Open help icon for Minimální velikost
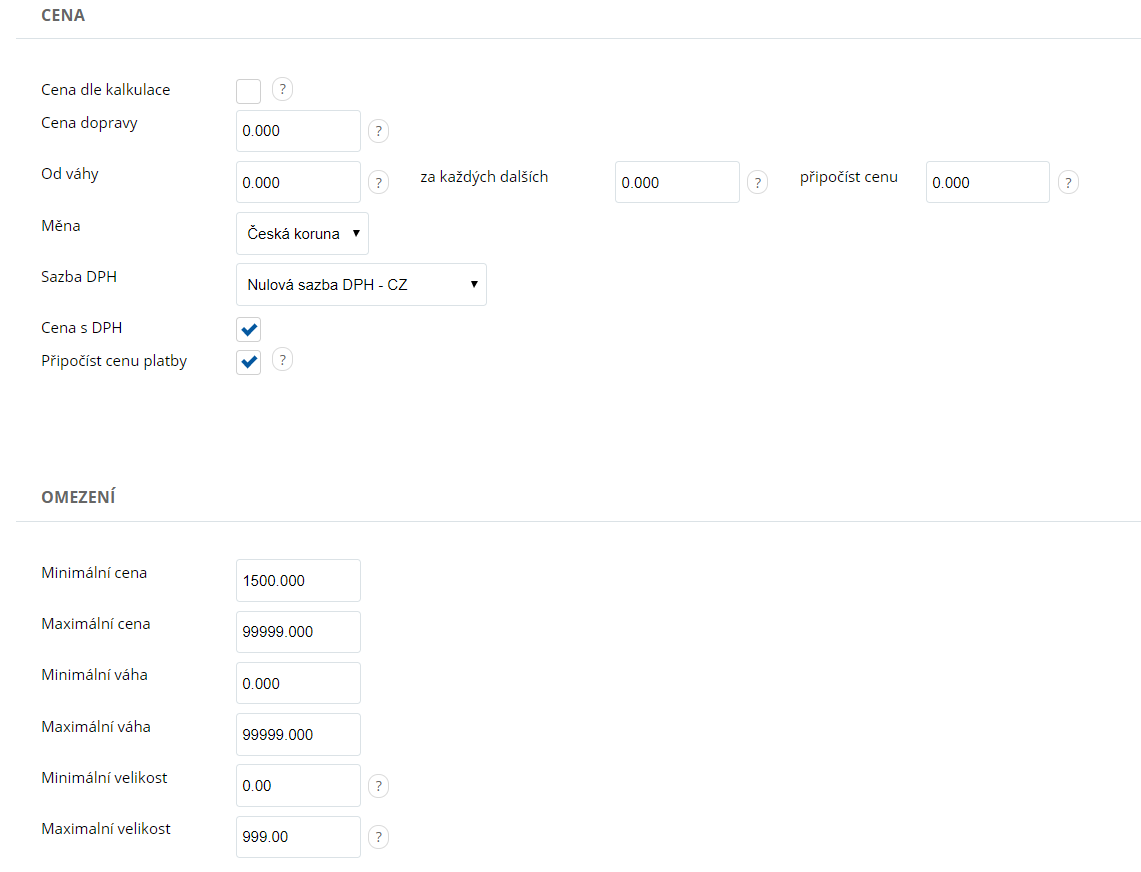 pos(378,786)
